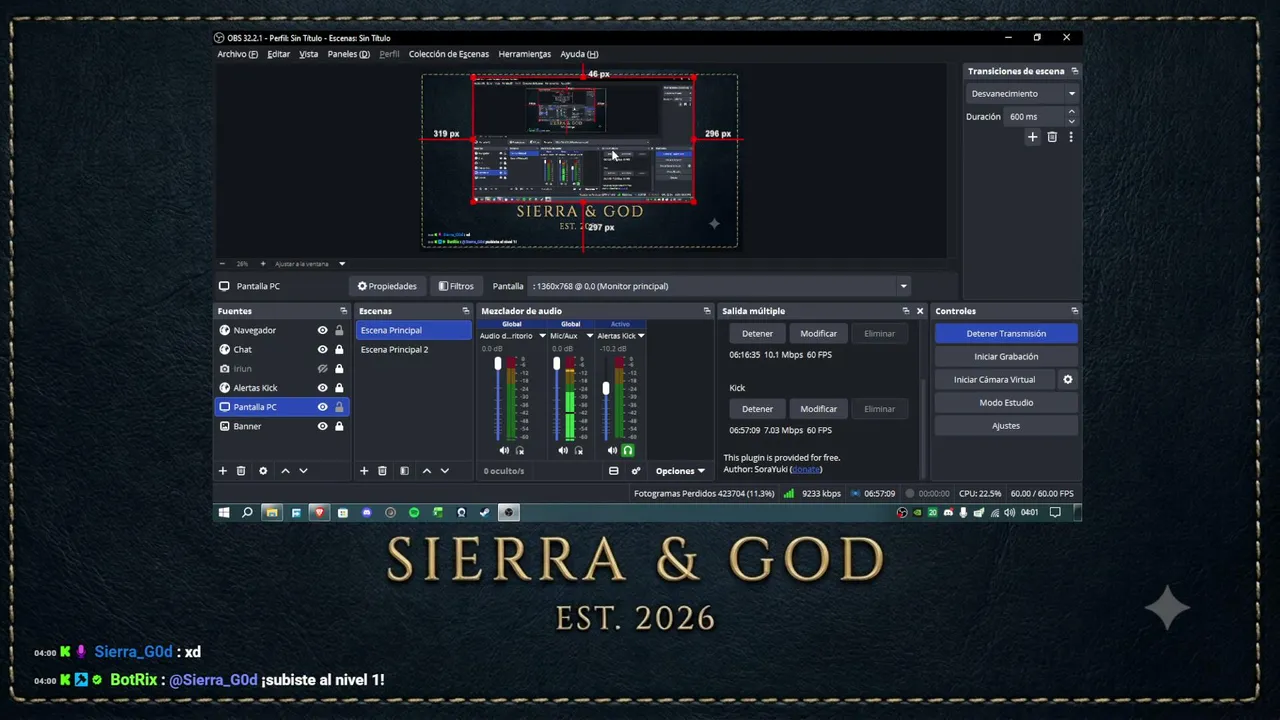Hide the Banner source
1280x720 pixels.
click(x=322, y=426)
